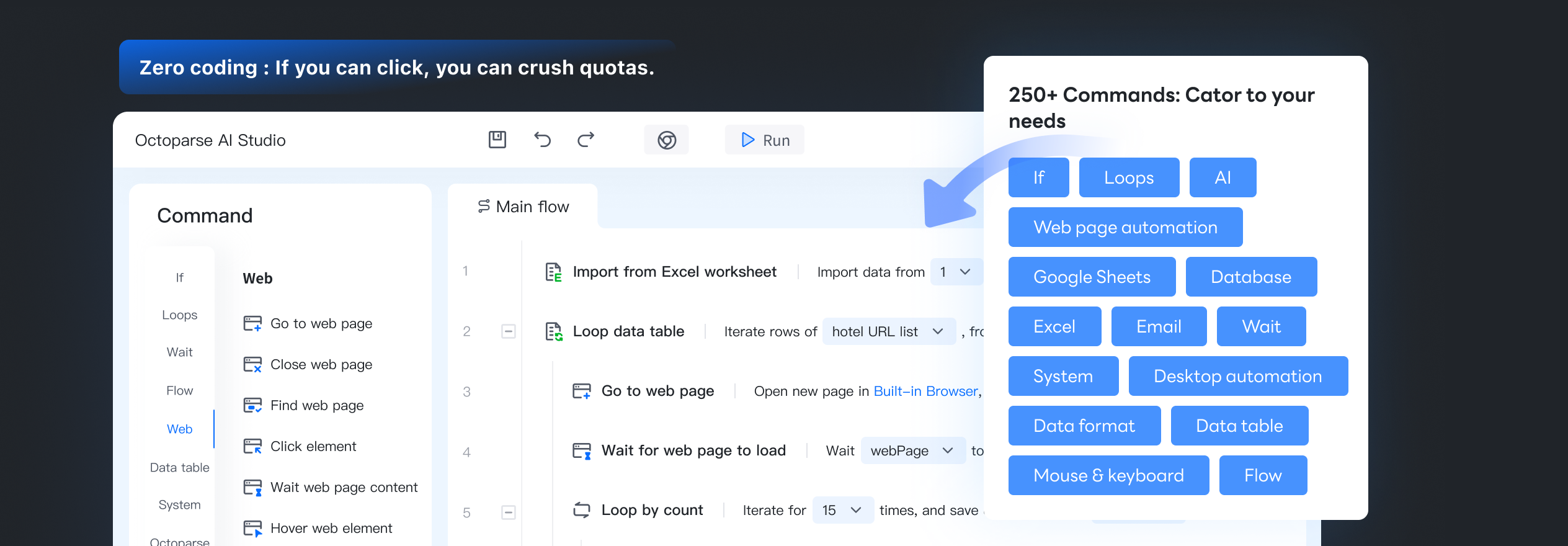This screenshot has width=1568, height=546.
Task: Open the webPage dropdown
Action: 913,450
